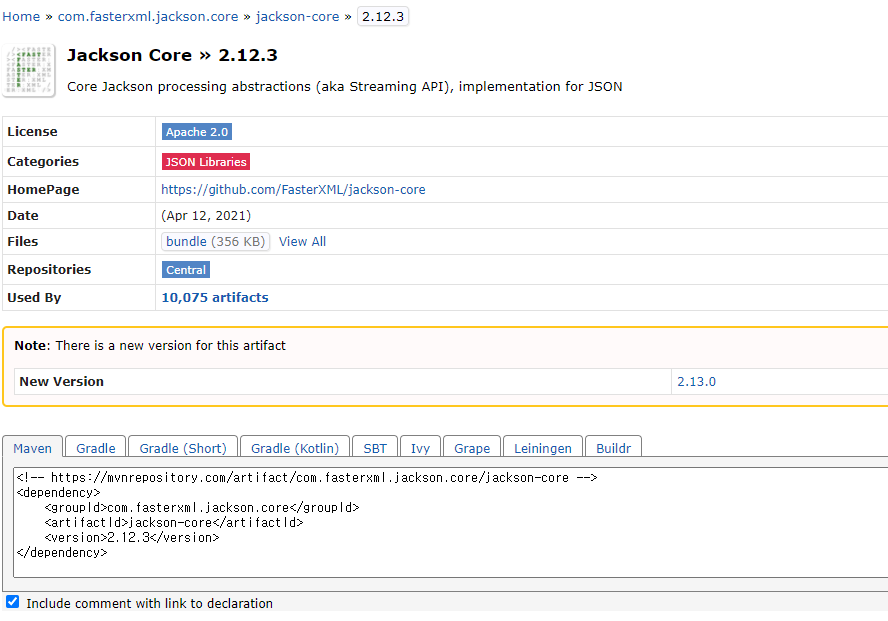Click the License row label
The height and width of the screenshot is (621, 888).
click(x=32, y=131)
